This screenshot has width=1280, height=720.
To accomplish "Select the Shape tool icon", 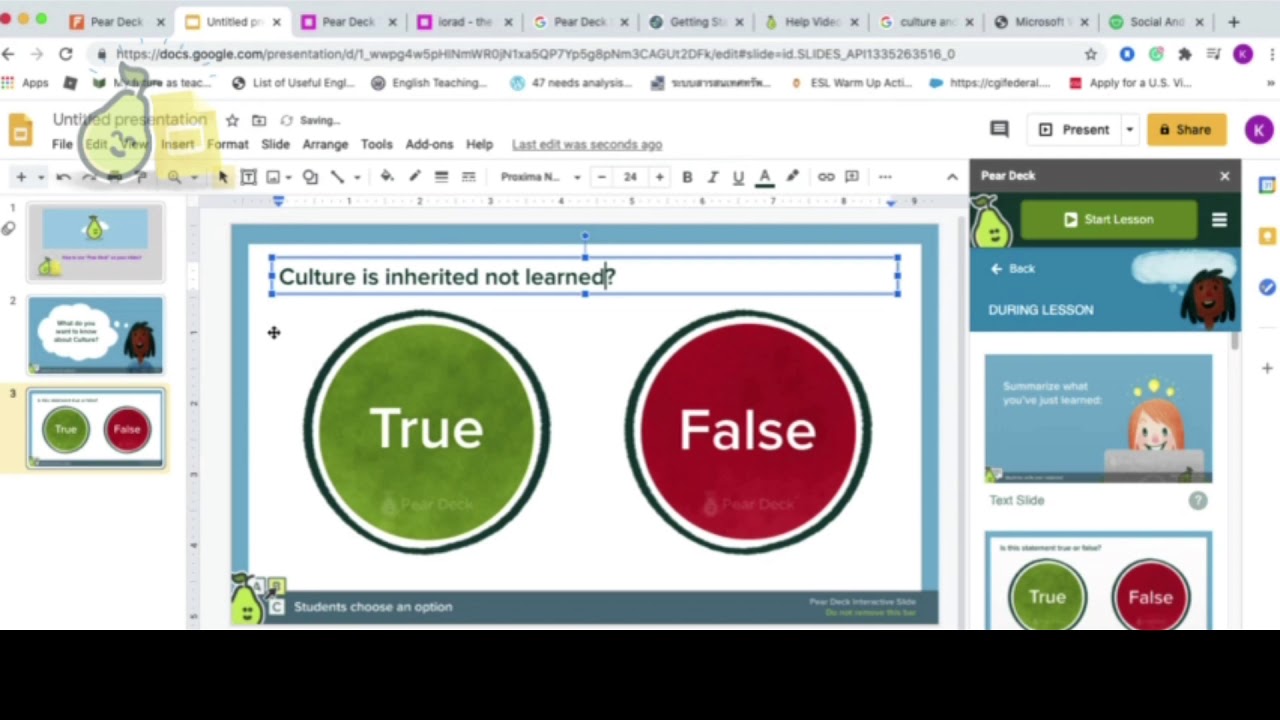I will coord(310,177).
